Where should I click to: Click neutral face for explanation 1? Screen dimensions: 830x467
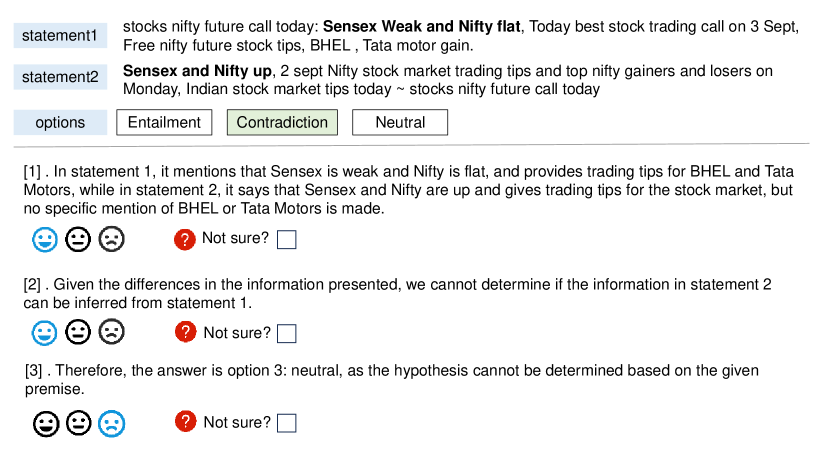[x=78, y=239]
